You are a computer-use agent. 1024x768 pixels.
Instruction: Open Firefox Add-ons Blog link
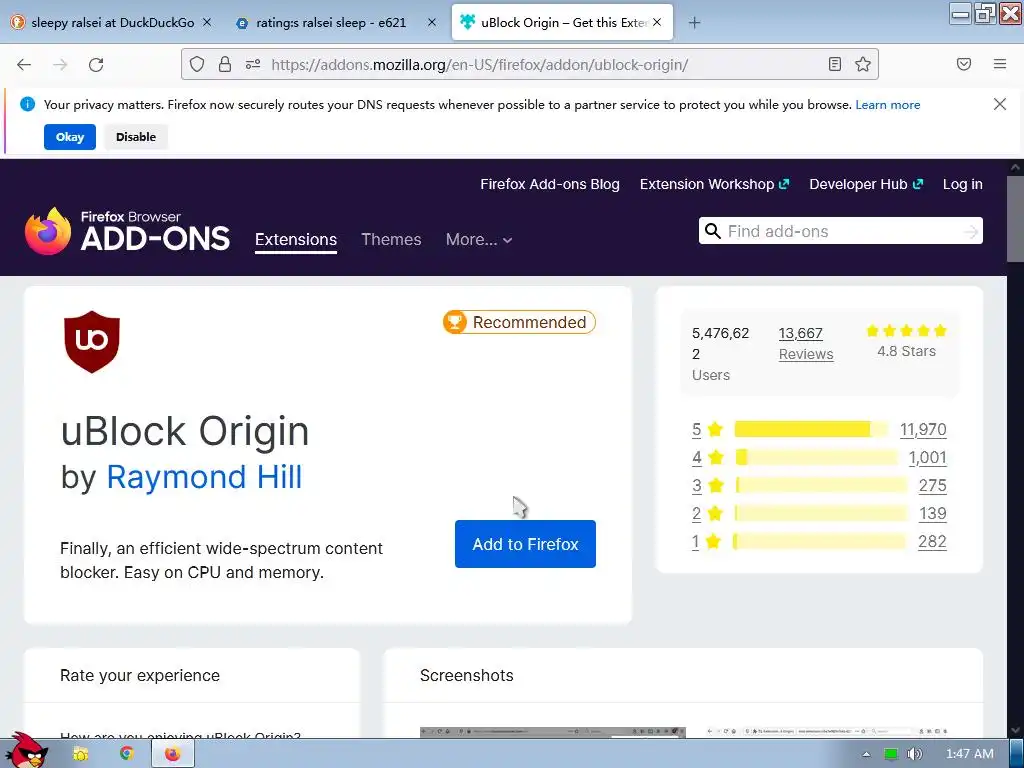(x=550, y=184)
